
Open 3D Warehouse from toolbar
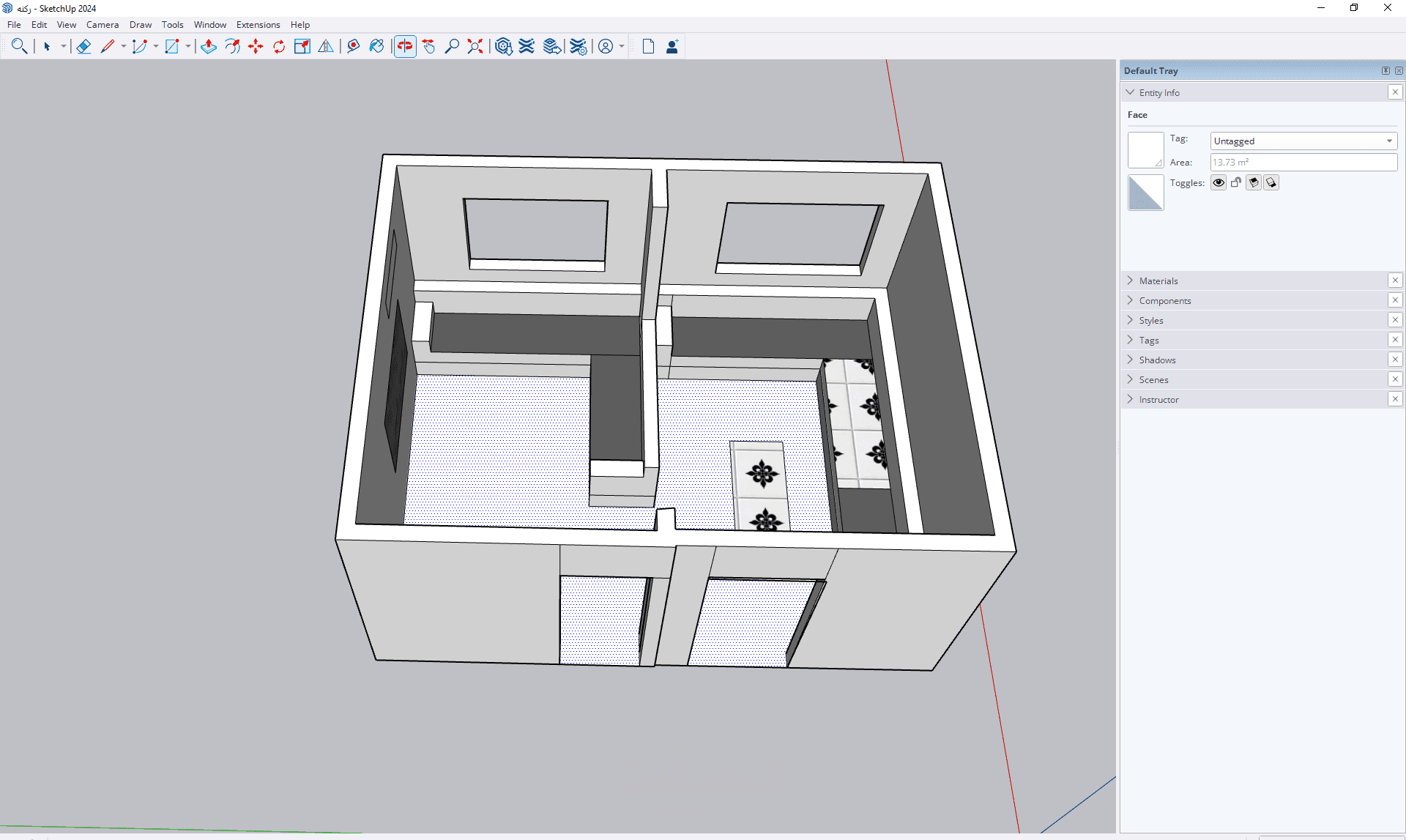pos(503,47)
